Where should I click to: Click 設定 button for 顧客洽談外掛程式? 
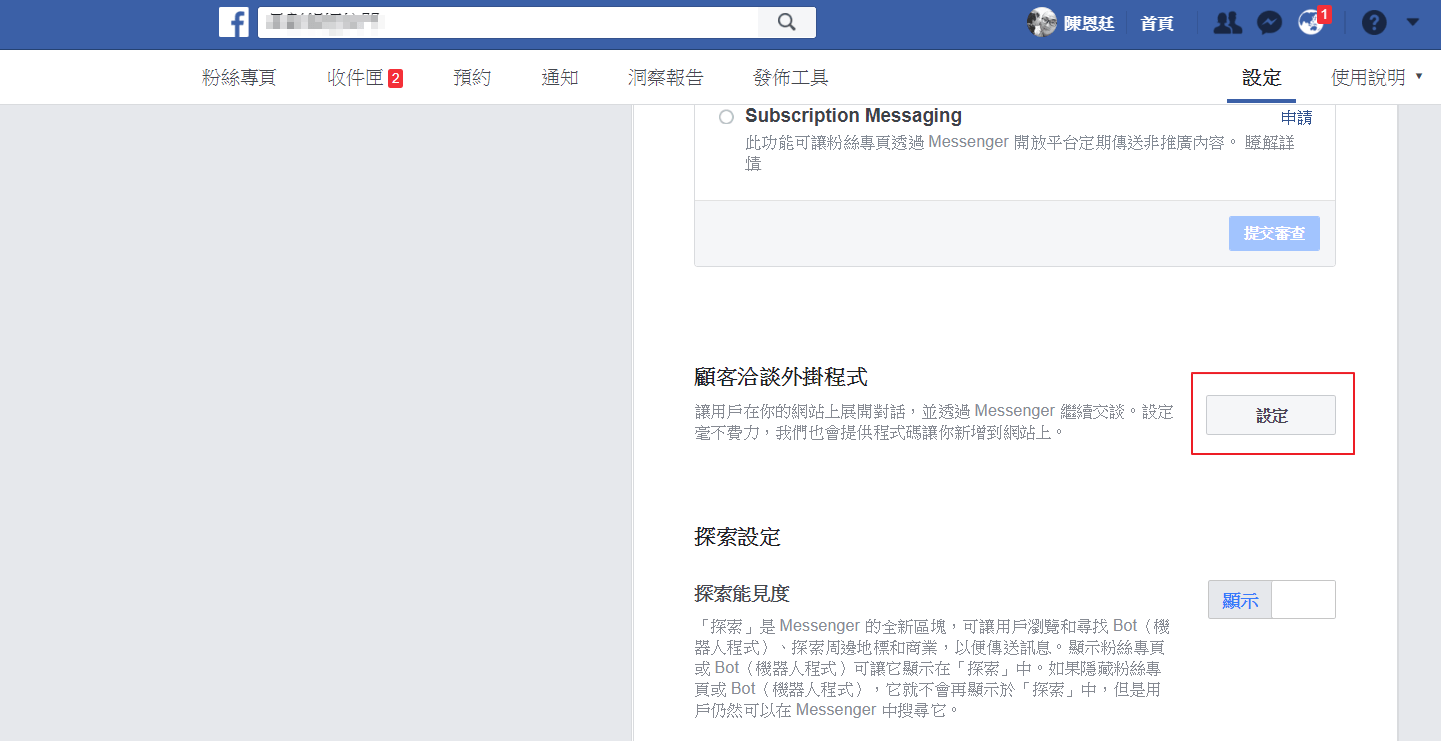pyautogui.click(x=1271, y=415)
